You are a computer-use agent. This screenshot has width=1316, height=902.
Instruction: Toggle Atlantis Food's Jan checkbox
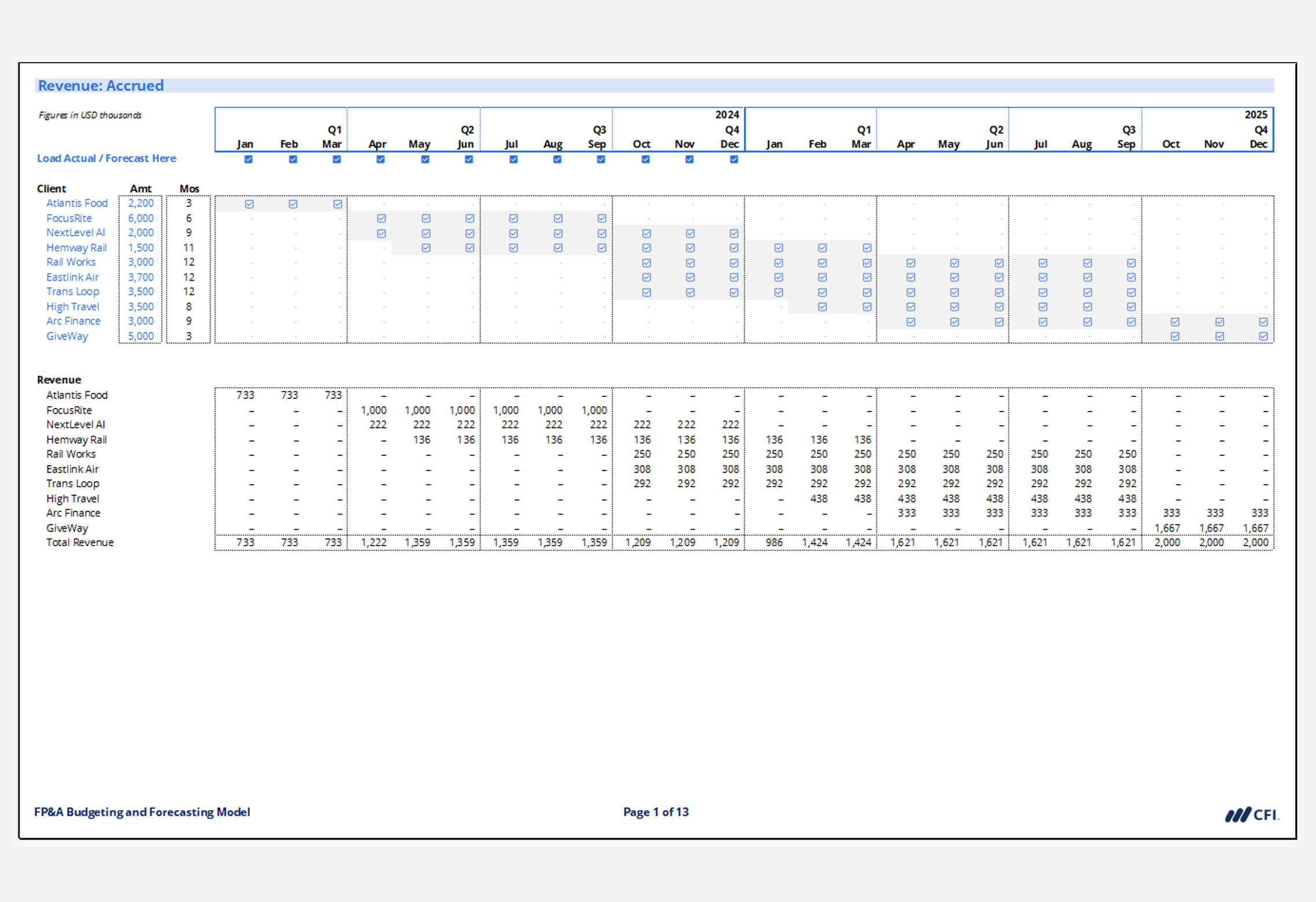pyautogui.click(x=249, y=204)
